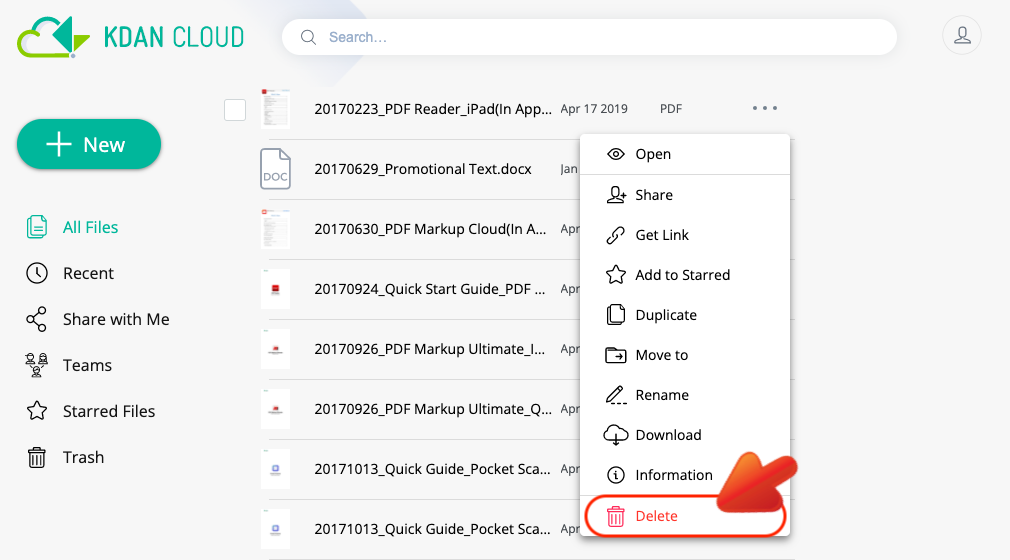Click the copy icon beside Duplicate
The height and width of the screenshot is (560, 1010).
[x=616, y=314]
